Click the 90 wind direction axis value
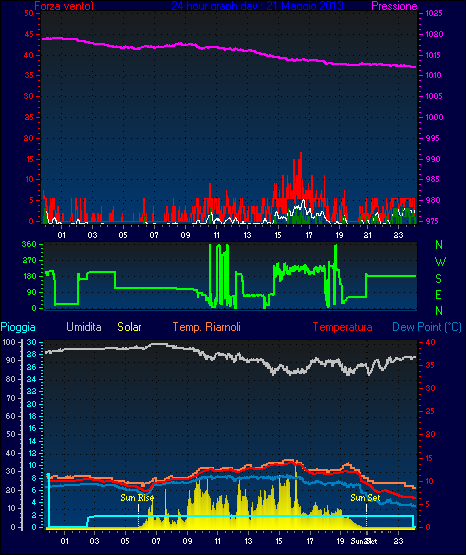The height and width of the screenshot is (555, 466). (31, 292)
